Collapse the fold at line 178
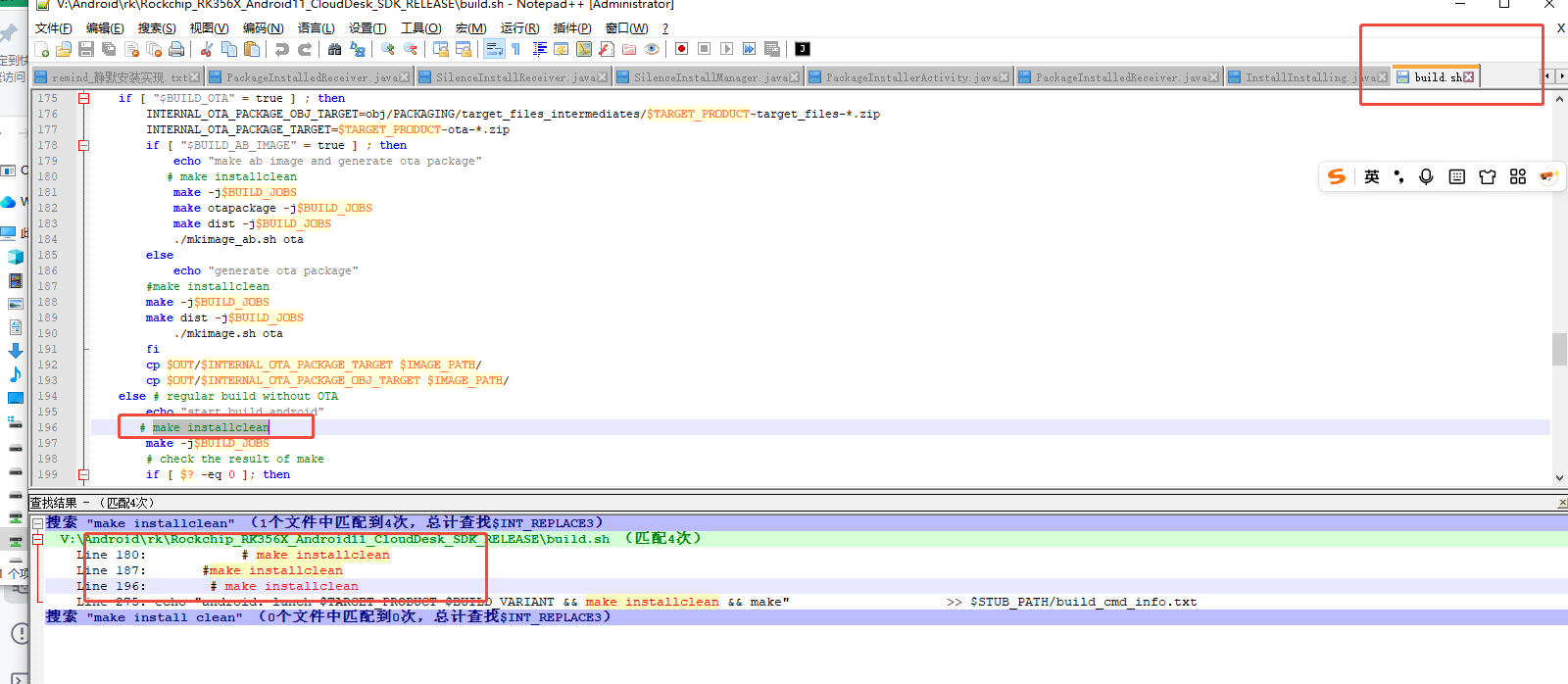 click(x=84, y=145)
